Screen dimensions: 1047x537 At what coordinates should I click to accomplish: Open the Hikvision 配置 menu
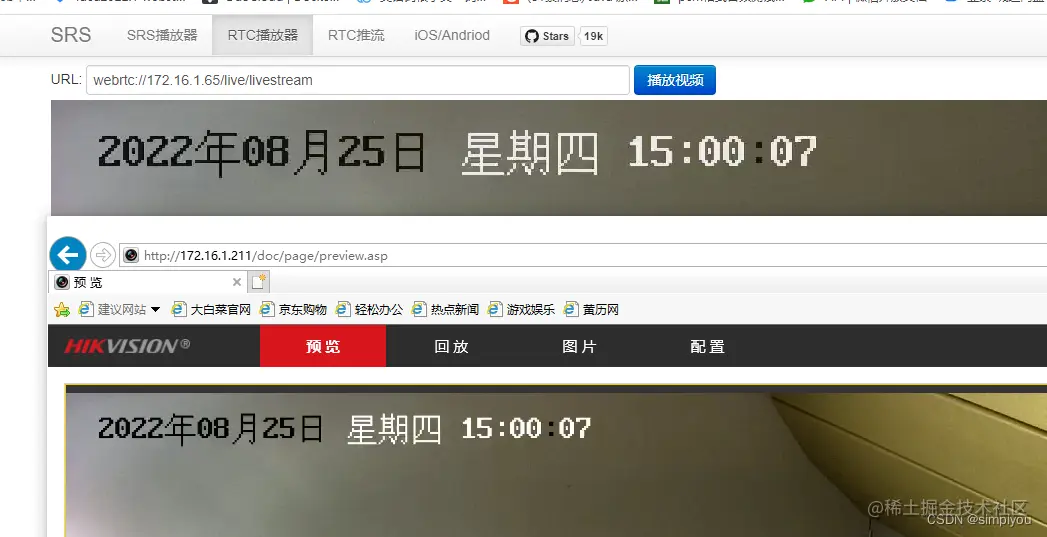click(707, 346)
